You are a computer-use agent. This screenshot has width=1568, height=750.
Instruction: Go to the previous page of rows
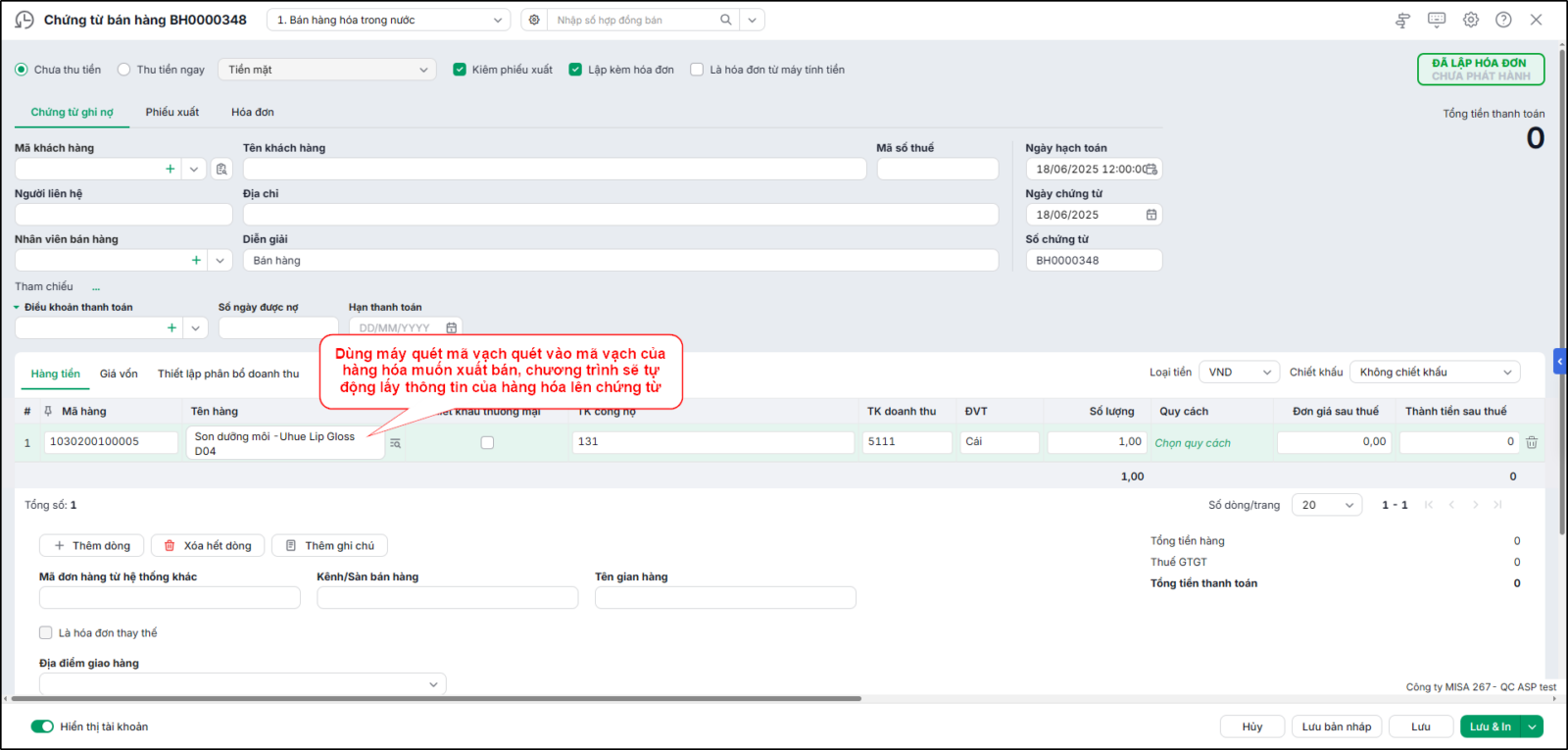[x=1451, y=505]
